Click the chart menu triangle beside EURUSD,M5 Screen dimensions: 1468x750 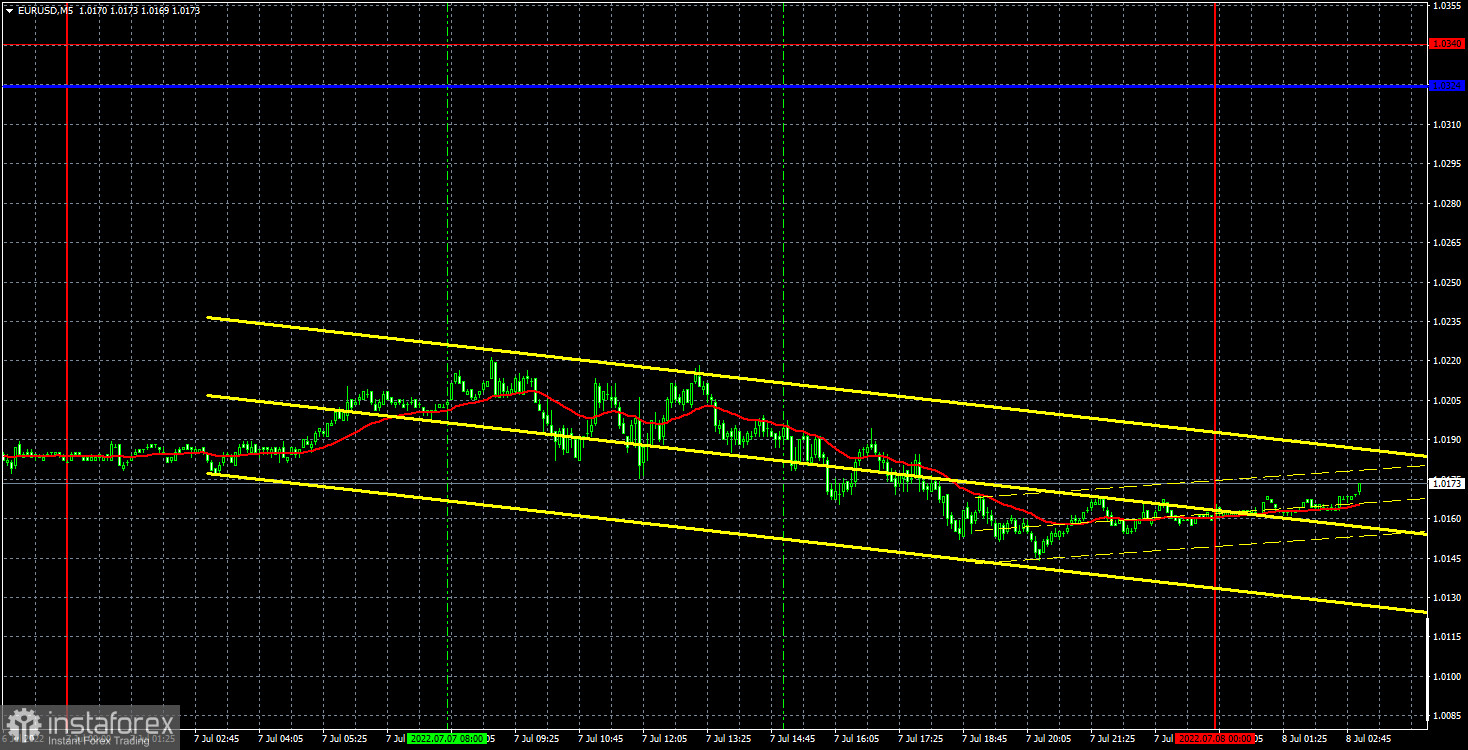tap(8, 10)
